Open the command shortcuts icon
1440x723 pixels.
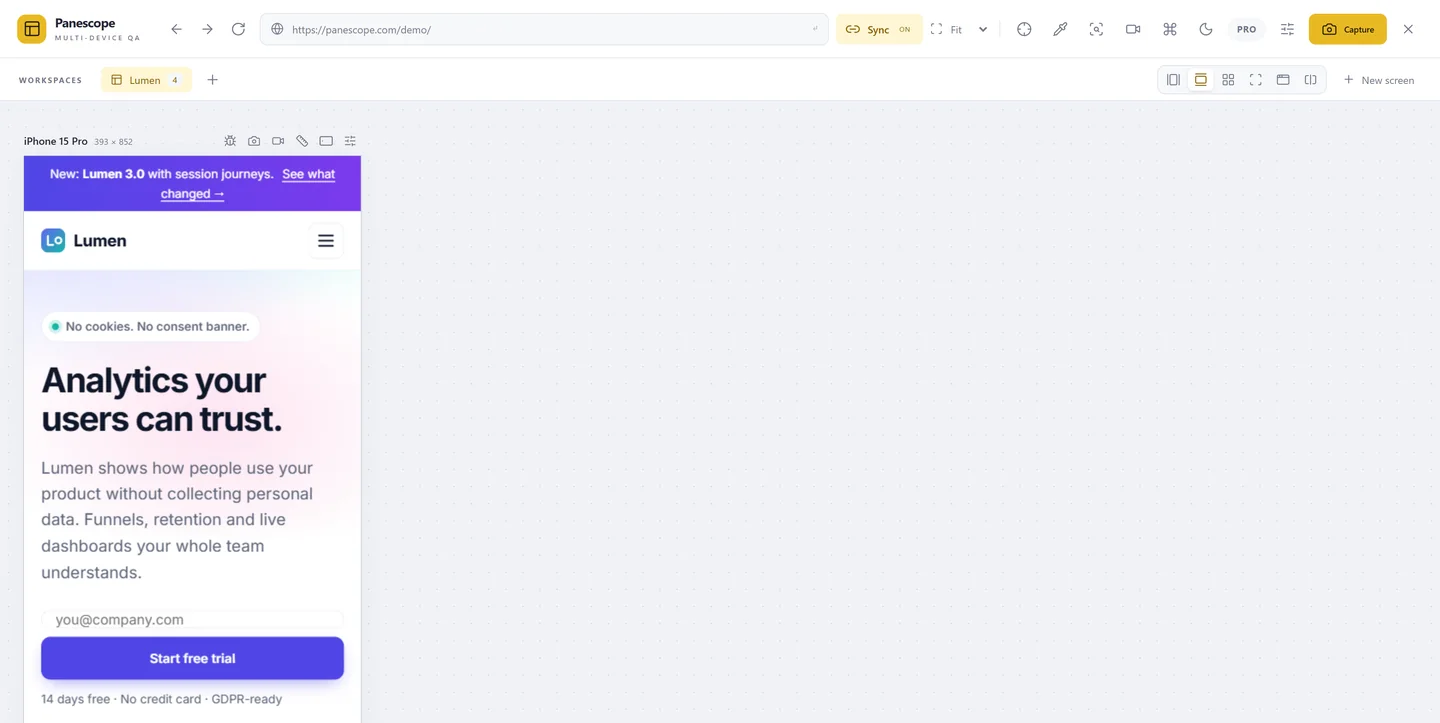point(1169,29)
